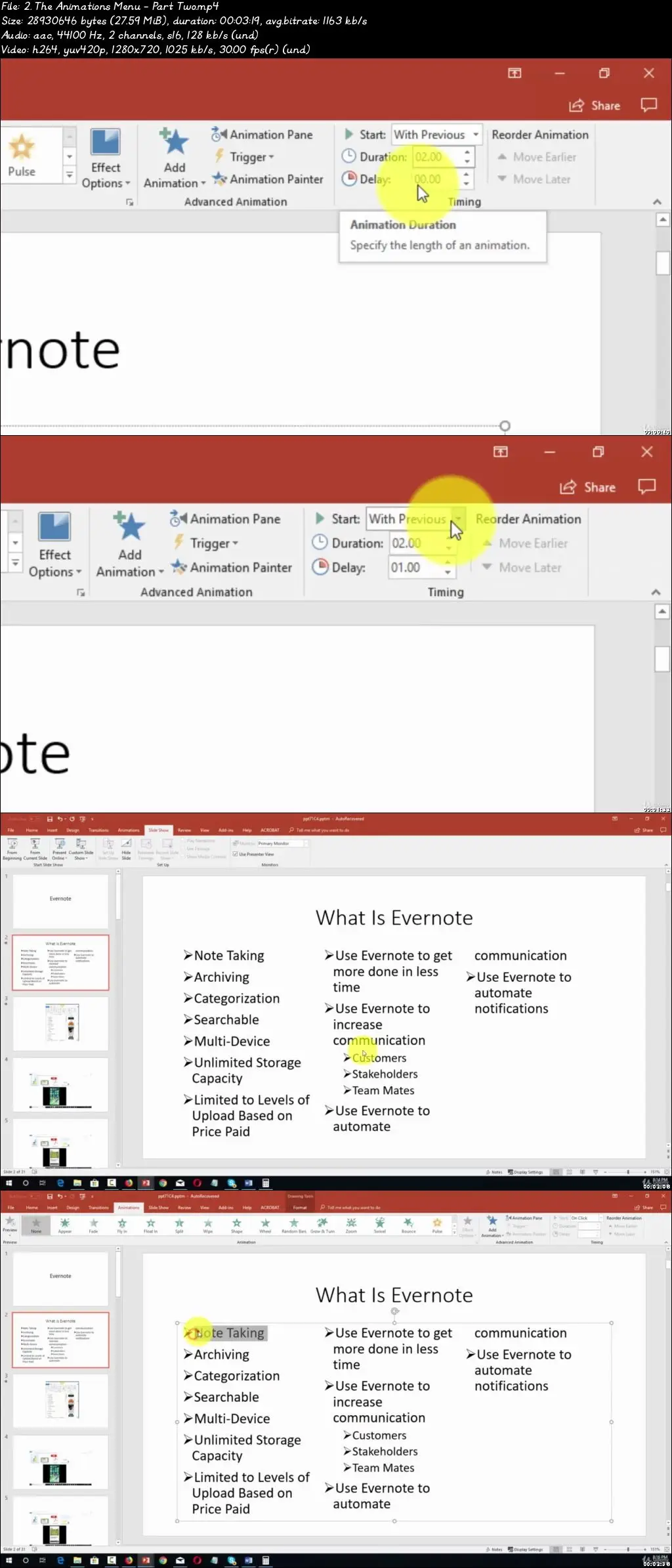Select the Fade animation in the bottom frame
672x1568 pixels.
94,1225
